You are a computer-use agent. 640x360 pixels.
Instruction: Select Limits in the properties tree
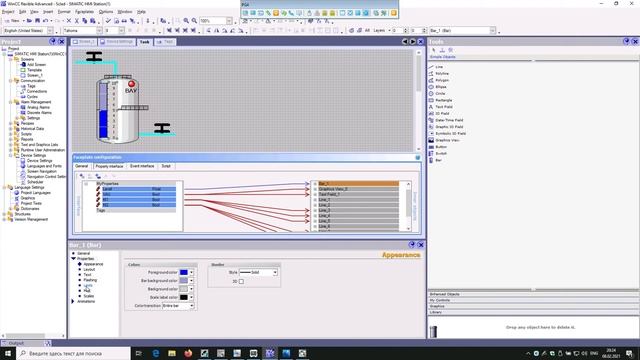[88, 285]
